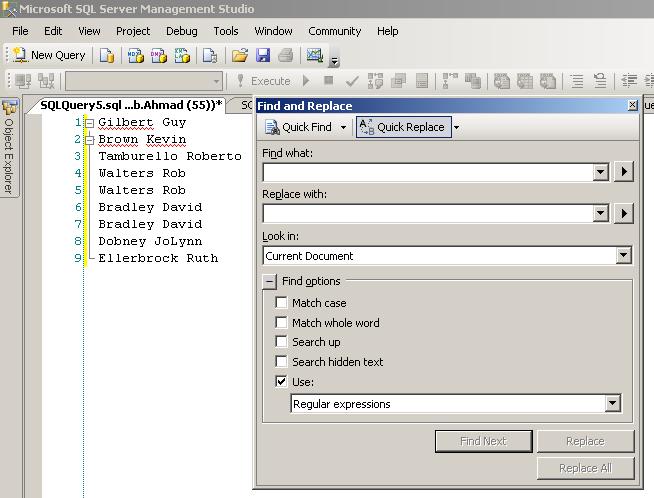The image size is (654, 498).
Task: Open the Find what history dropdown
Action: pyautogui.click(x=600, y=172)
